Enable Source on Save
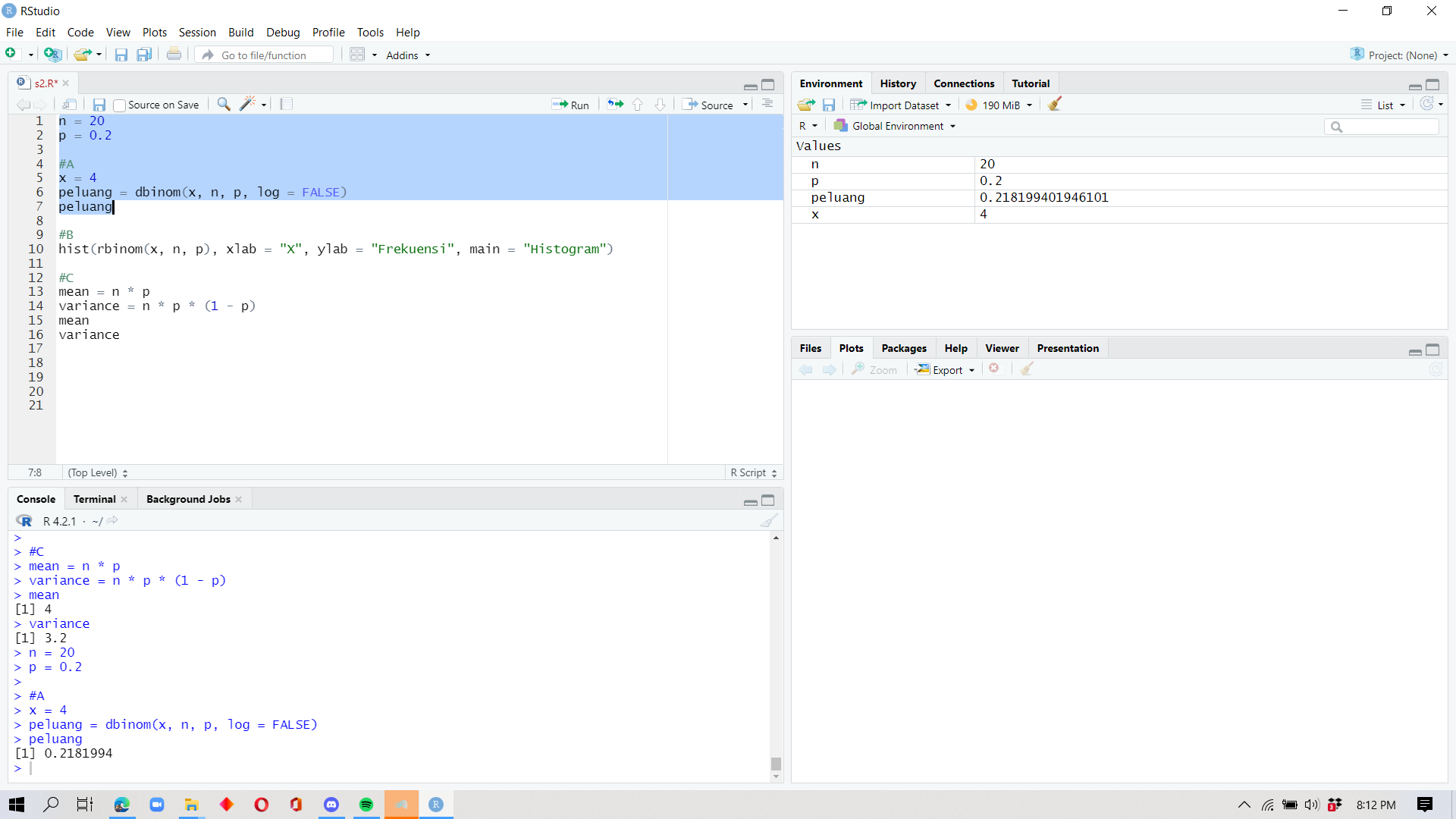Viewport: 1456px width, 819px height. click(x=119, y=105)
